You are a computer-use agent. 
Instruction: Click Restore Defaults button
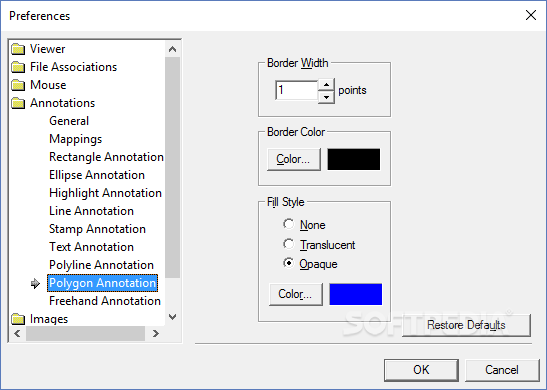point(466,325)
